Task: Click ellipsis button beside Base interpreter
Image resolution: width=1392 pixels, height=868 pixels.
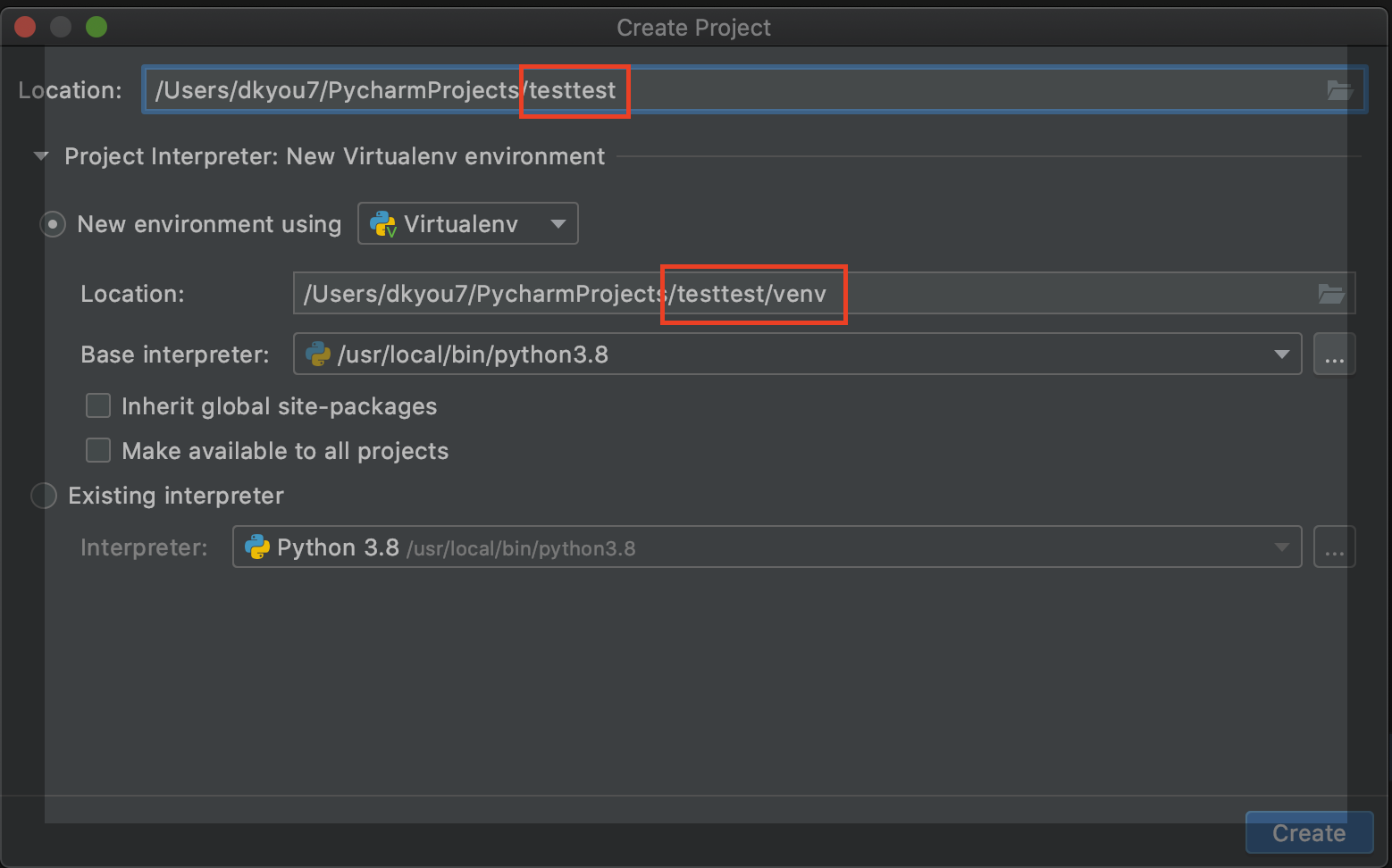Action: click(1335, 355)
